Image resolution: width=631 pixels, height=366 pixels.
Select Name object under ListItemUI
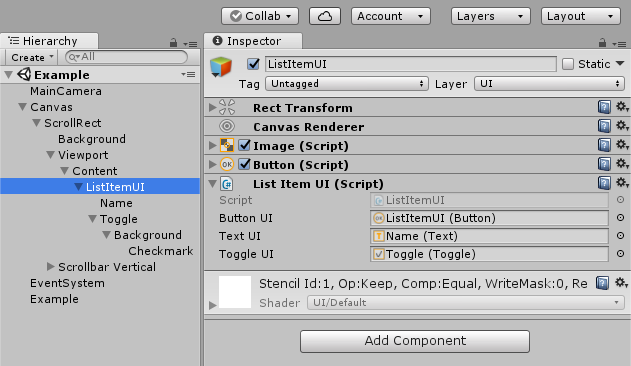click(116, 203)
